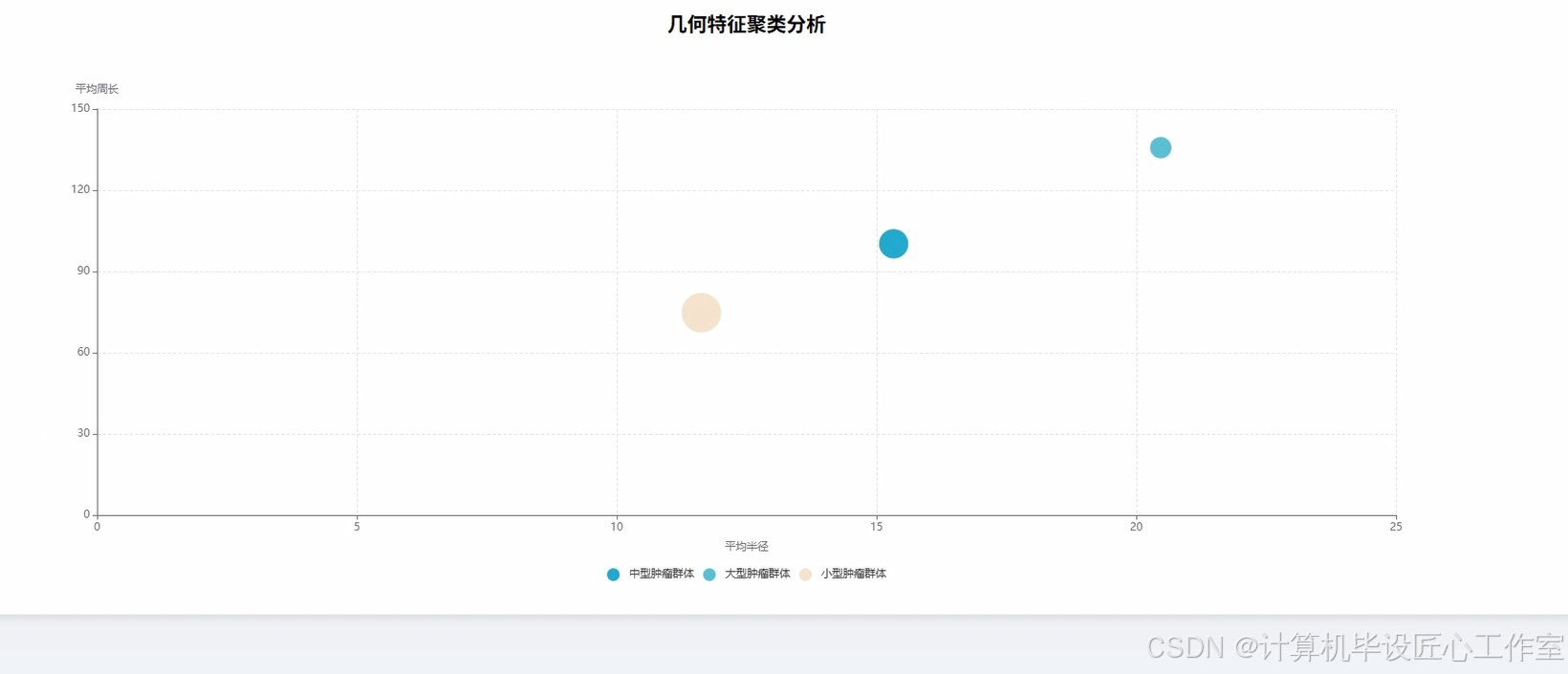Click the y-axis tick value 120
1568x674 pixels.
click(80, 189)
